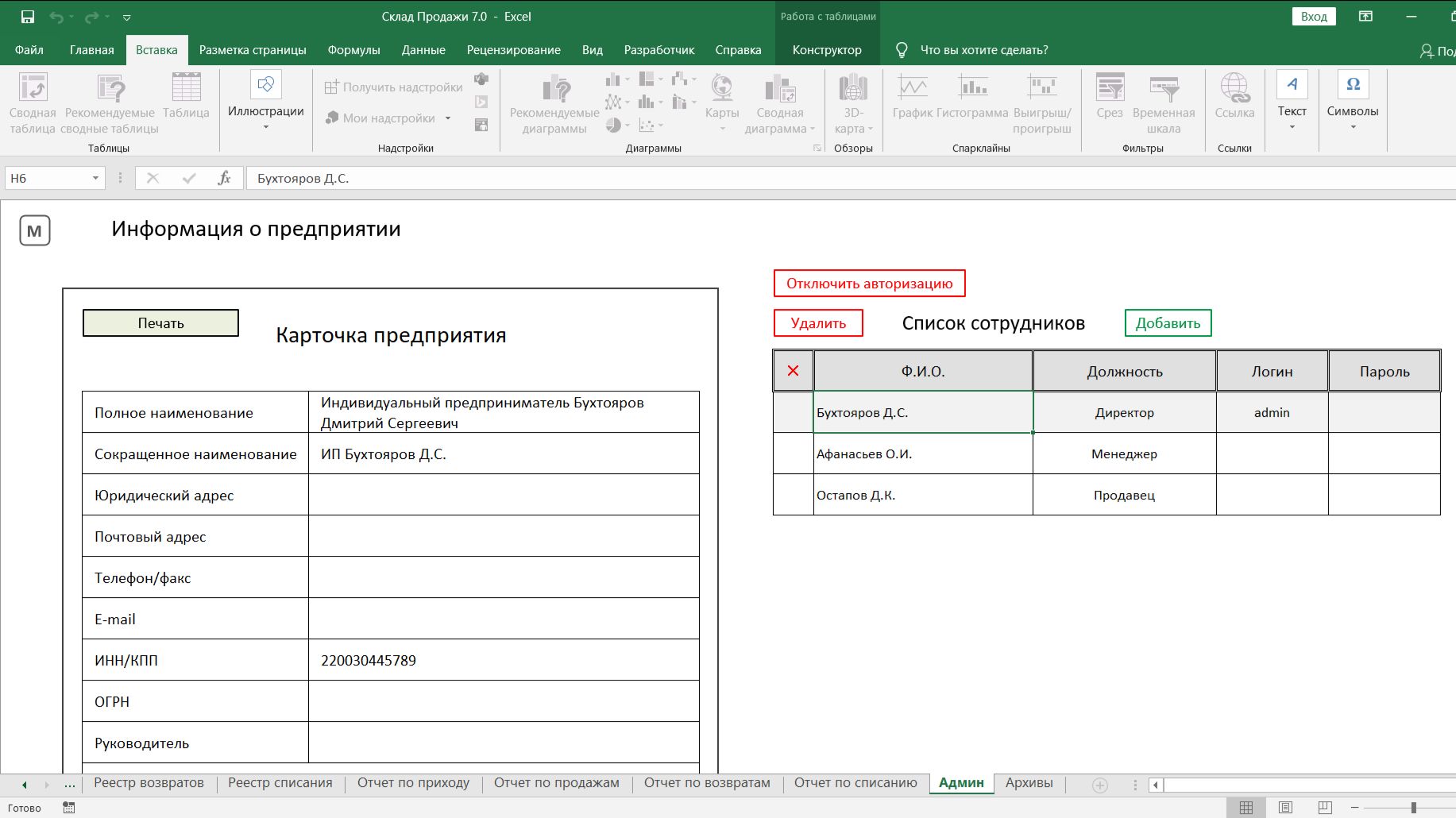The image size is (1456, 818).
Task: Switch to the Конструктор ribbon tab
Action: [826, 49]
